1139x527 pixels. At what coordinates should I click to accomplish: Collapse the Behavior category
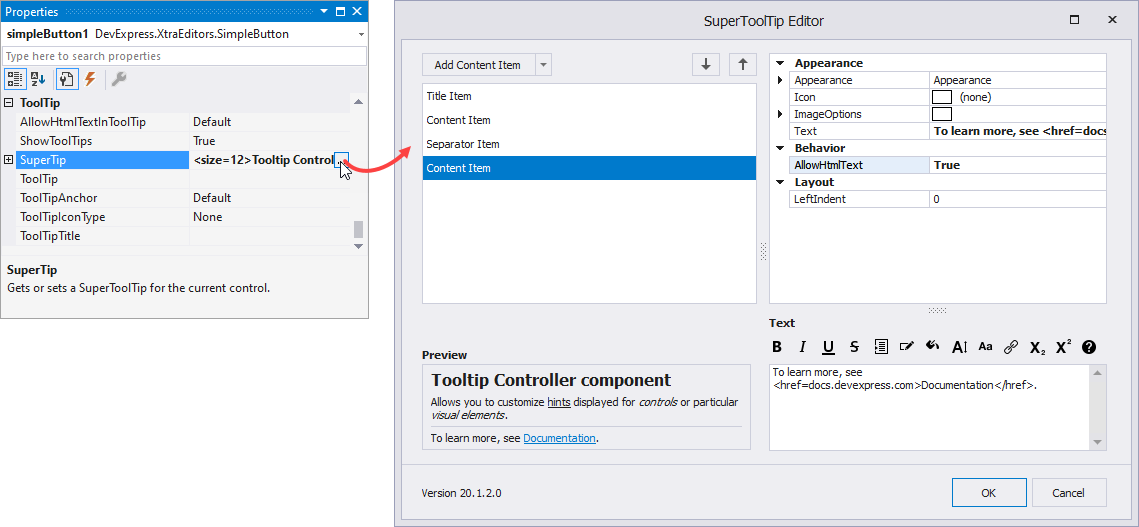[x=780, y=148]
